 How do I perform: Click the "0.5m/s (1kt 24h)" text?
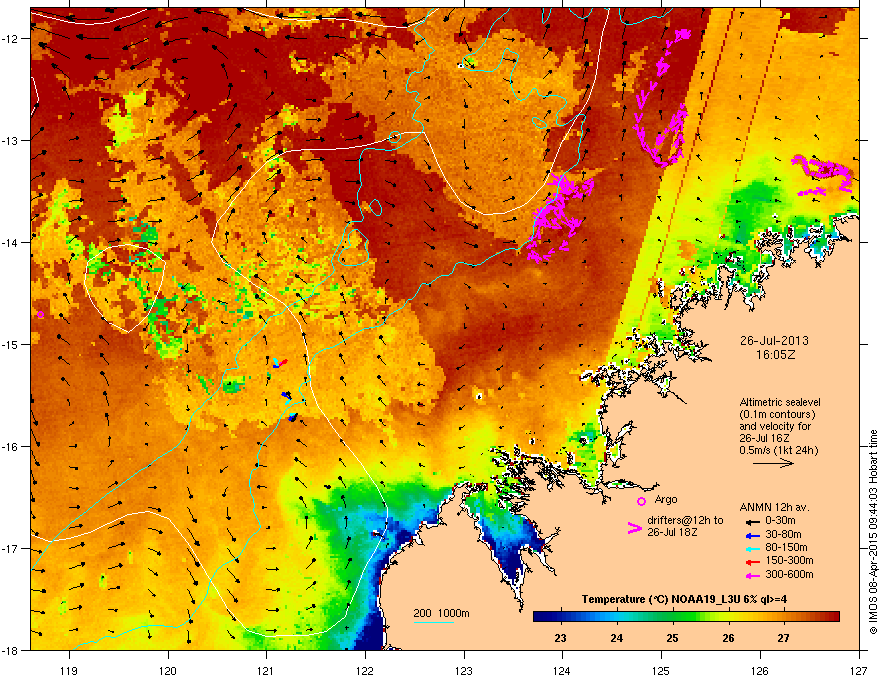tap(778, 450)
